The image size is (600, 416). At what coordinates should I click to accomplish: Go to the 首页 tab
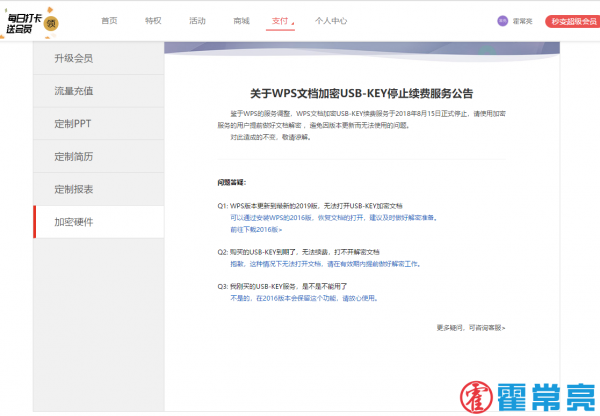109,21
